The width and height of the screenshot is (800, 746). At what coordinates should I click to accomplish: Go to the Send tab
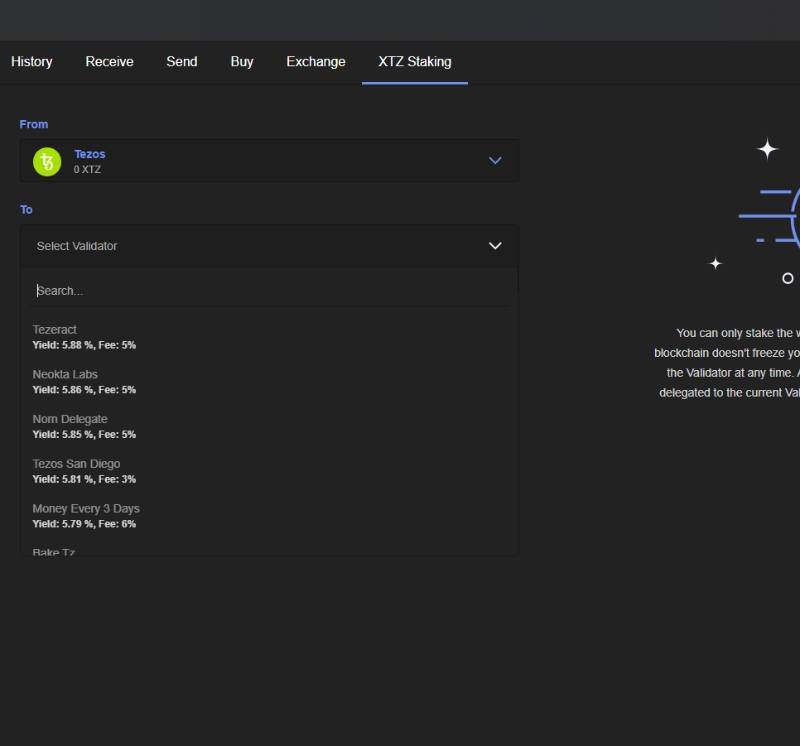(181, 61)
